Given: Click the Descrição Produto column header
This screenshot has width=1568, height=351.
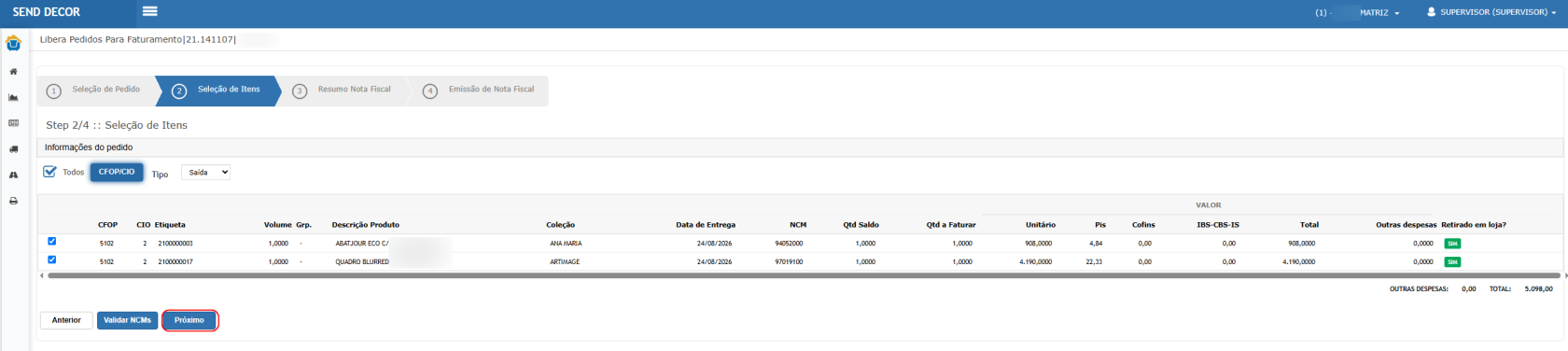Looking at the screenshot, I should click(366, 225).
